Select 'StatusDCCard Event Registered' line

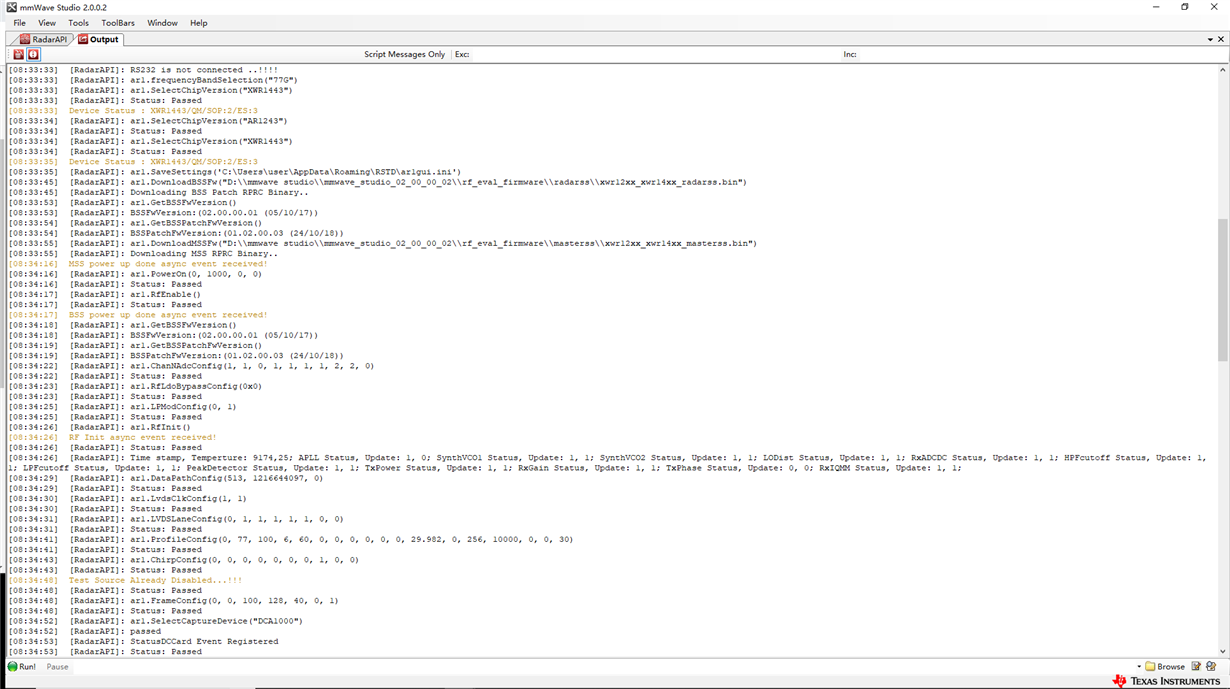pyautogui.click(x=143, y=641)
